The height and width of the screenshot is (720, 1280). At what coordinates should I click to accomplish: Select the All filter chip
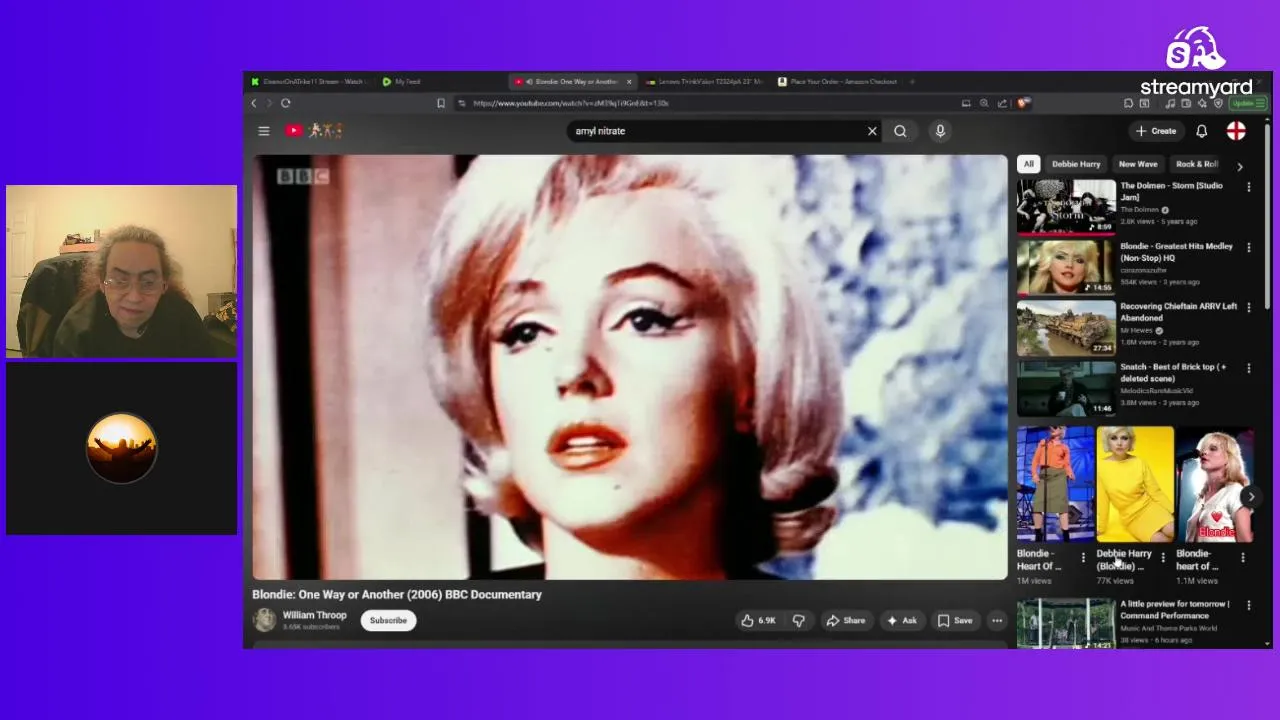1028,164
